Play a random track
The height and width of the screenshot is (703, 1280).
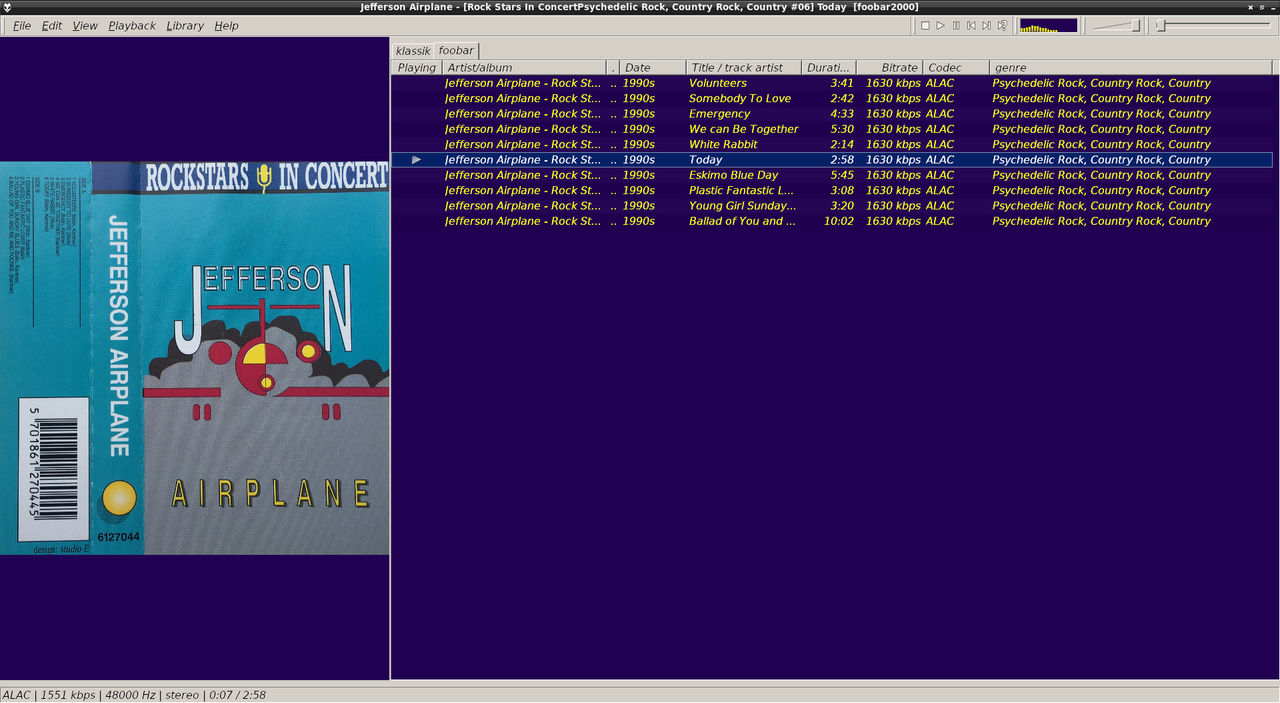click(x=1002, y=25)
